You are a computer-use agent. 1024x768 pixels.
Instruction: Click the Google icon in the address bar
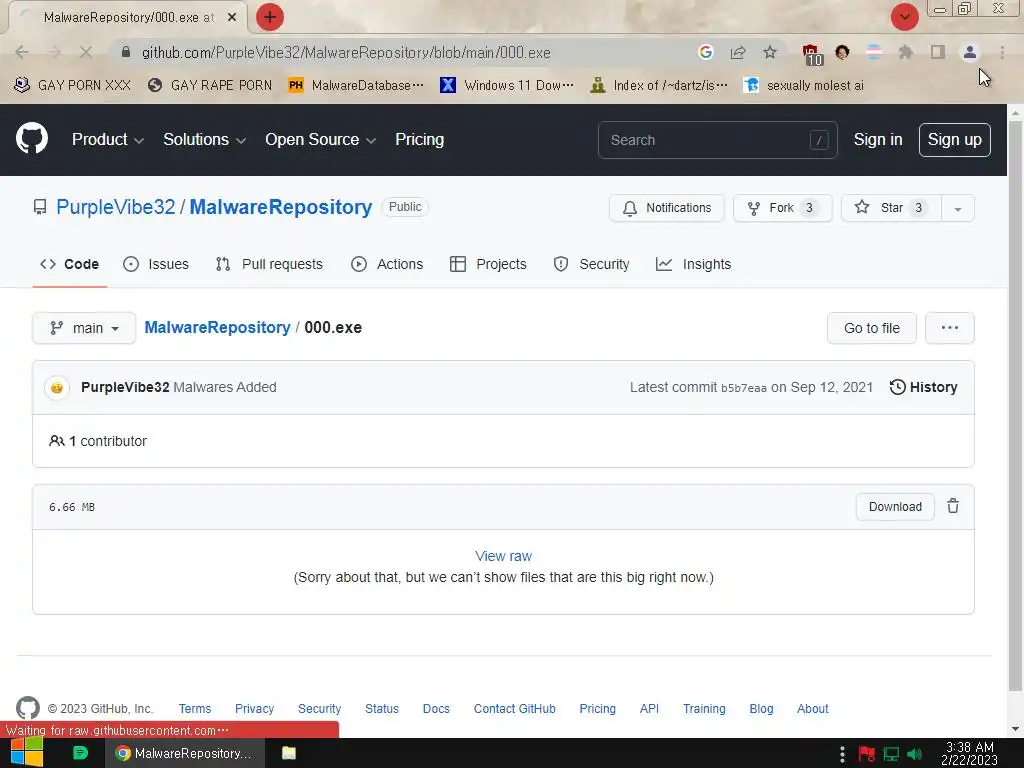[705, 52]
